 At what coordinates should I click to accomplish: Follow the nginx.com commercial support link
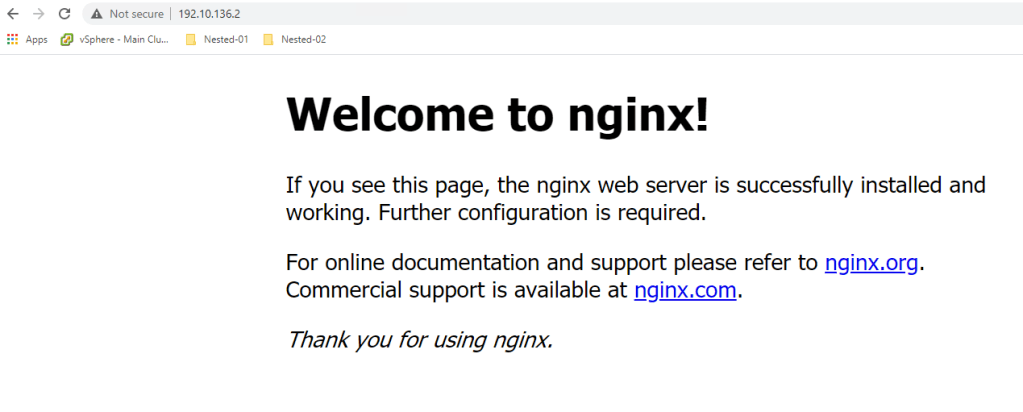686,290
